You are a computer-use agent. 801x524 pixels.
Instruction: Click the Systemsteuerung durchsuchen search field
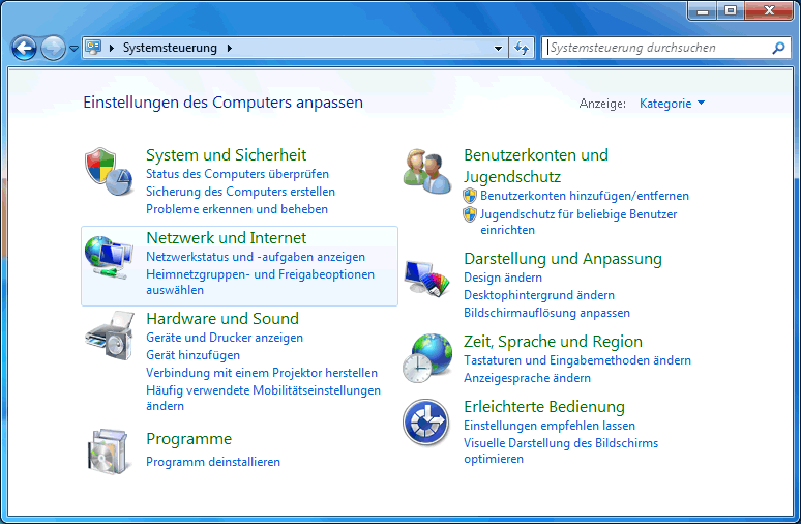[657, 48]
